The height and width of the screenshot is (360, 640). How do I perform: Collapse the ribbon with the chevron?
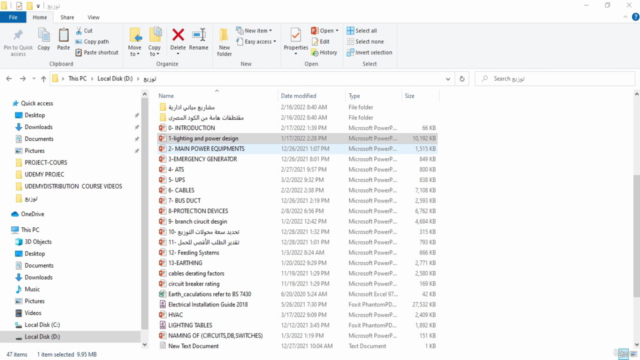(x=625, y=17)
